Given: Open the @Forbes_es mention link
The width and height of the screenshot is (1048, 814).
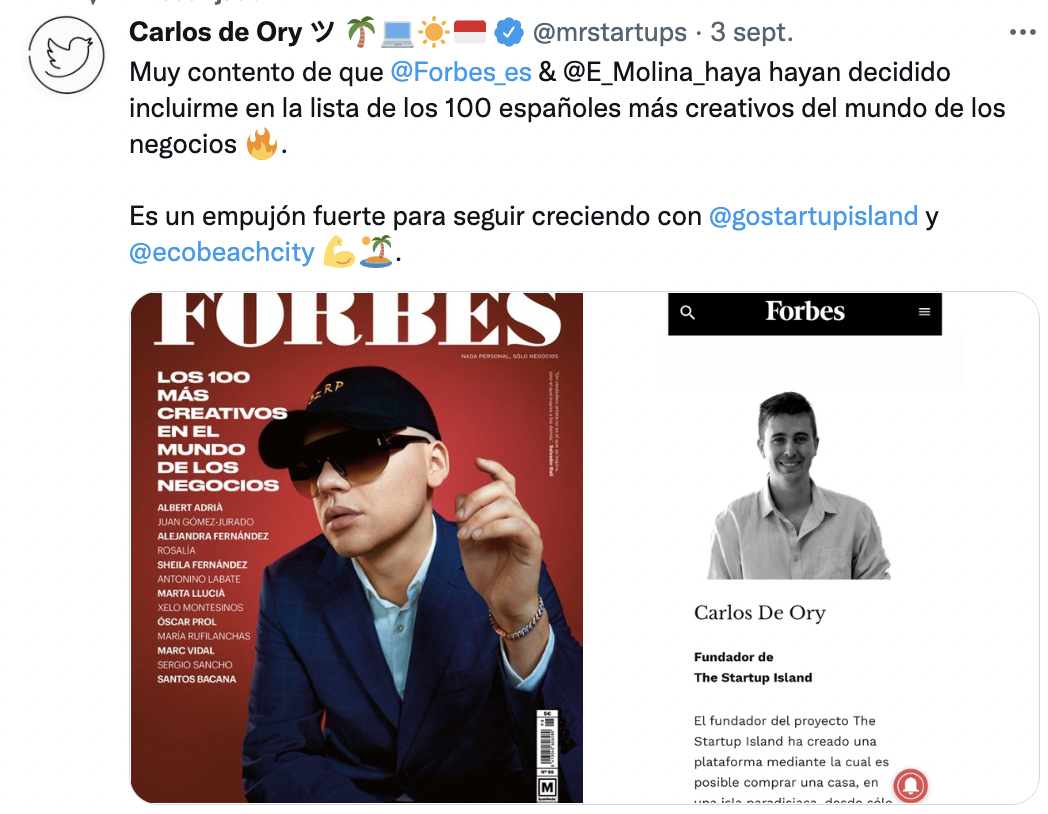Looking at the screenshot, I should [461, 72].
